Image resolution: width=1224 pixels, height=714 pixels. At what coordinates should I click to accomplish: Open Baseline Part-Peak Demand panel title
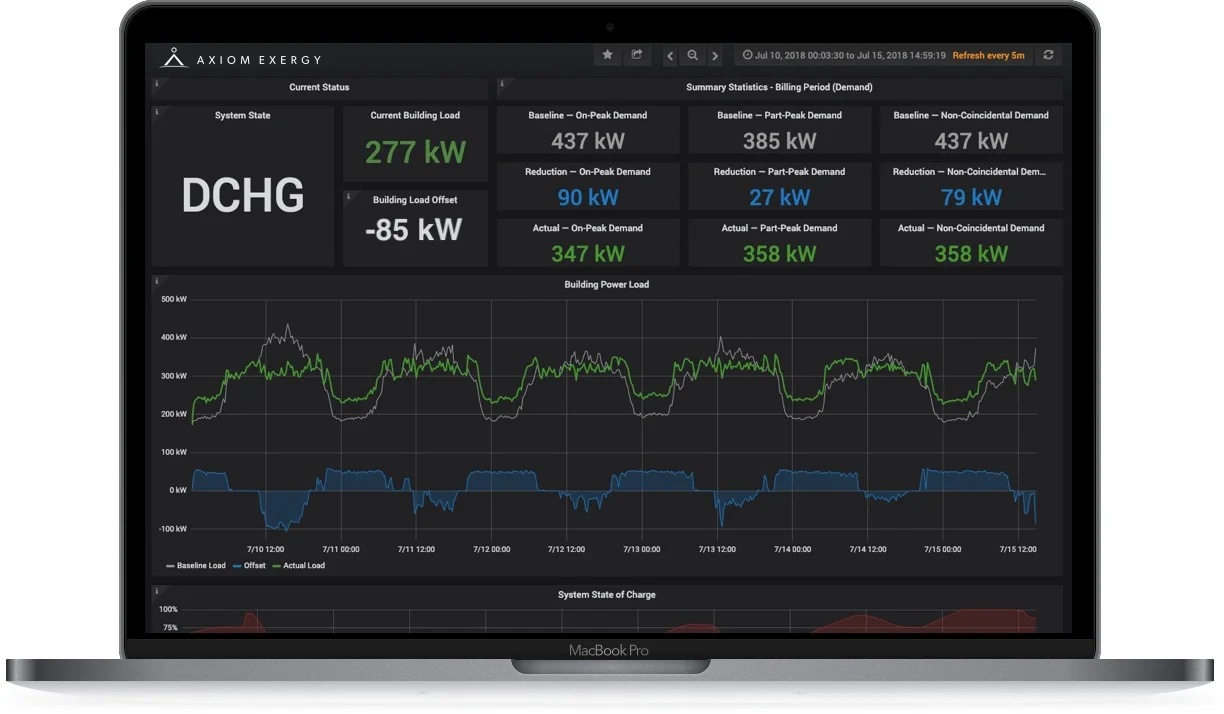click(x=780, y=116)
